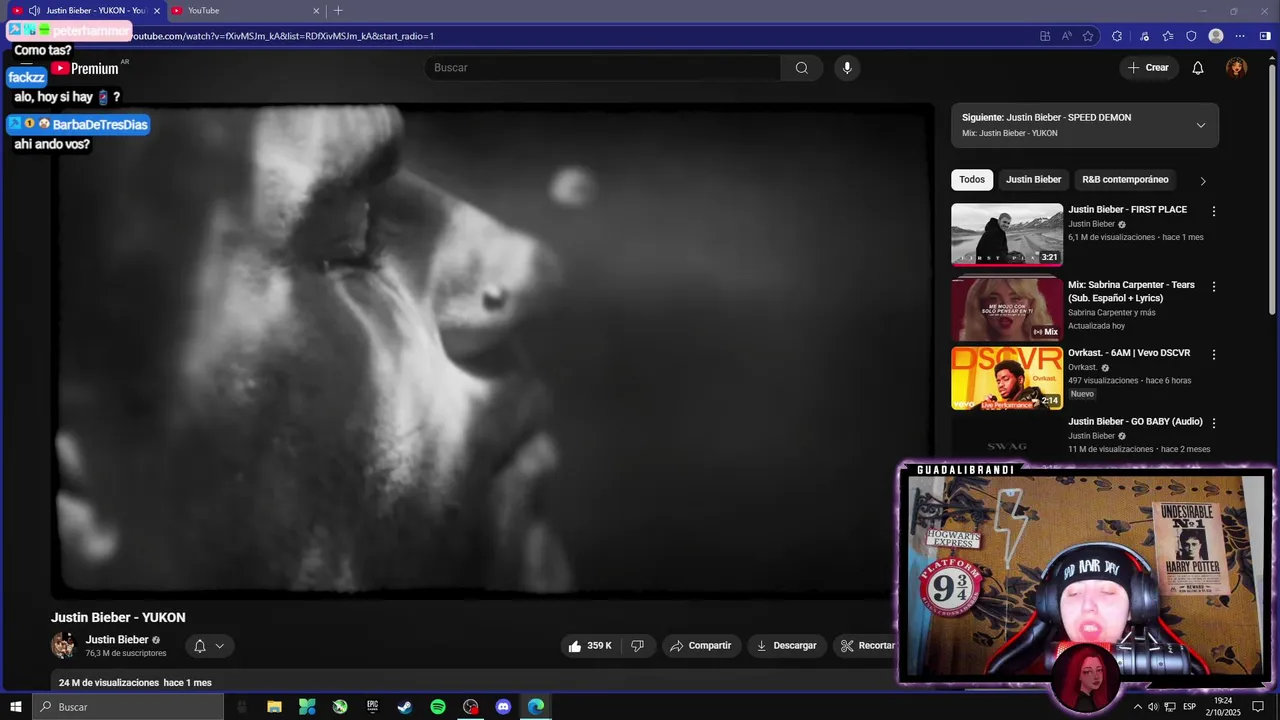Click the Crear button
The width and height of the screenshot is (1280, 720).
click(x=1148, y=68)
